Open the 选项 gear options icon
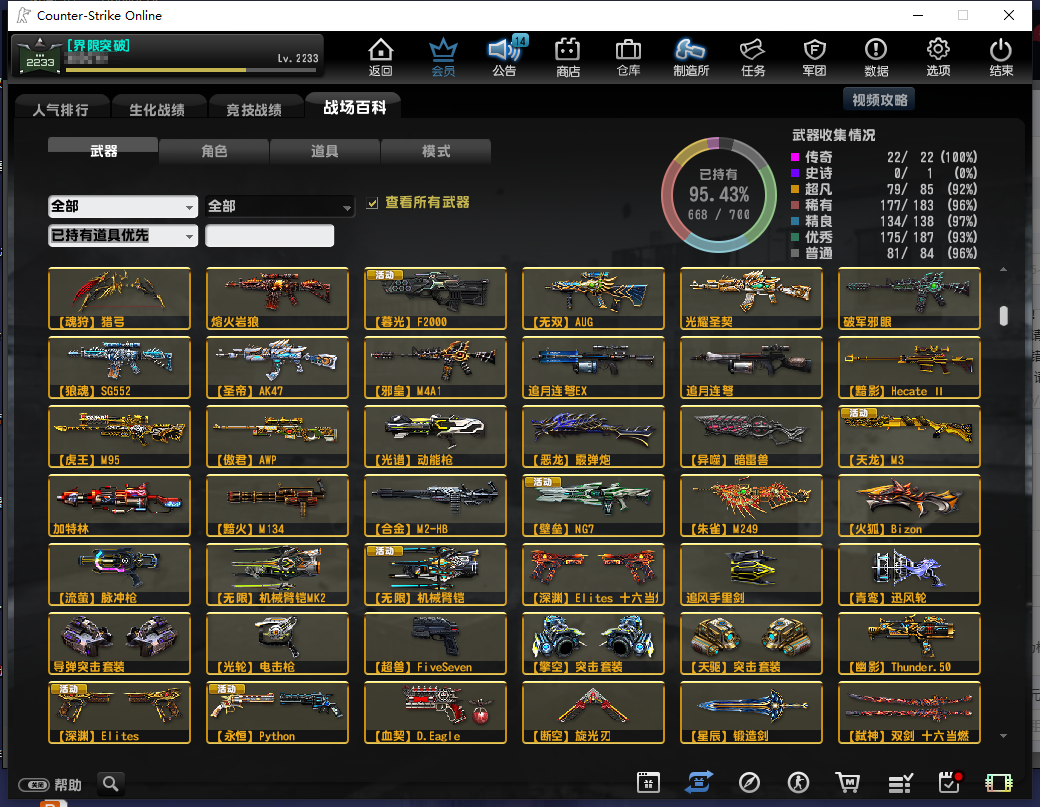The image size is (1040, 807). 938,57
